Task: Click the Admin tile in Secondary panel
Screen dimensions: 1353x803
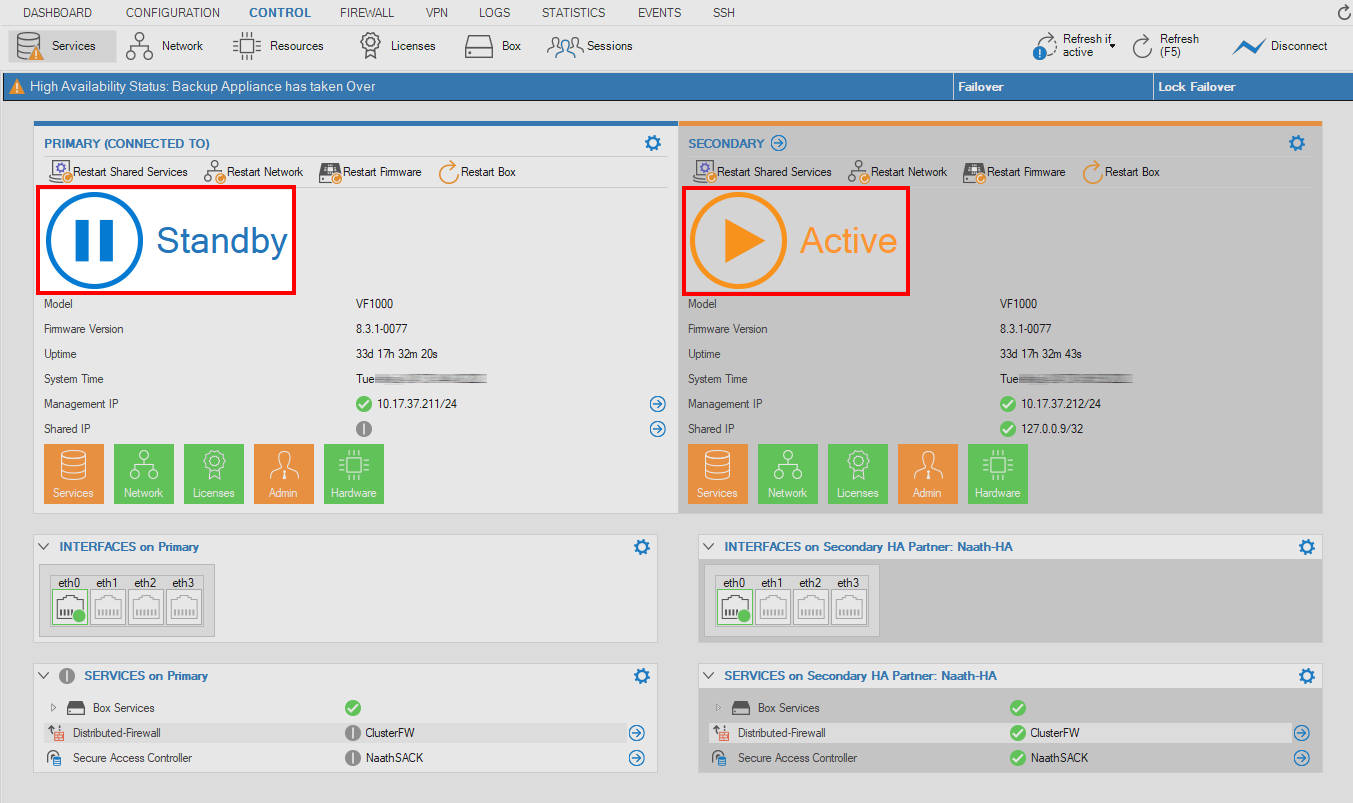Action: coord(927,473)
